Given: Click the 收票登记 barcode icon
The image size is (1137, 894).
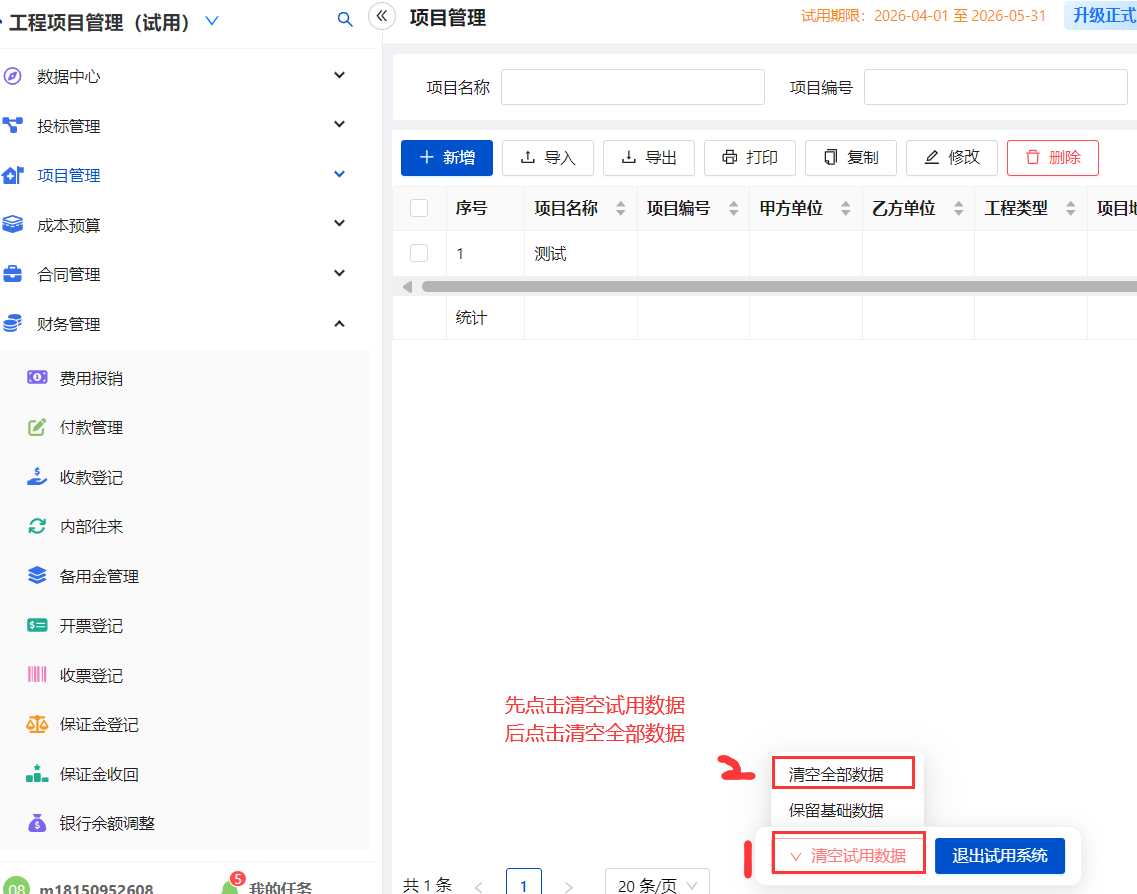Looking at the screenshot, I should (x=37, y=674).
